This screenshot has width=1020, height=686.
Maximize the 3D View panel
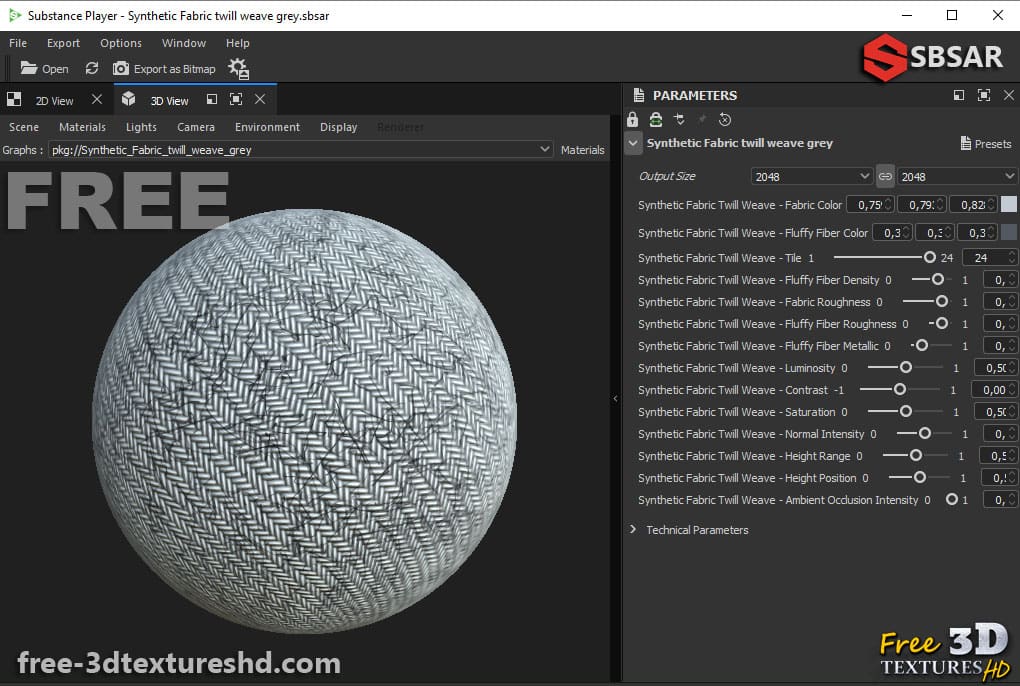point(236,99)
